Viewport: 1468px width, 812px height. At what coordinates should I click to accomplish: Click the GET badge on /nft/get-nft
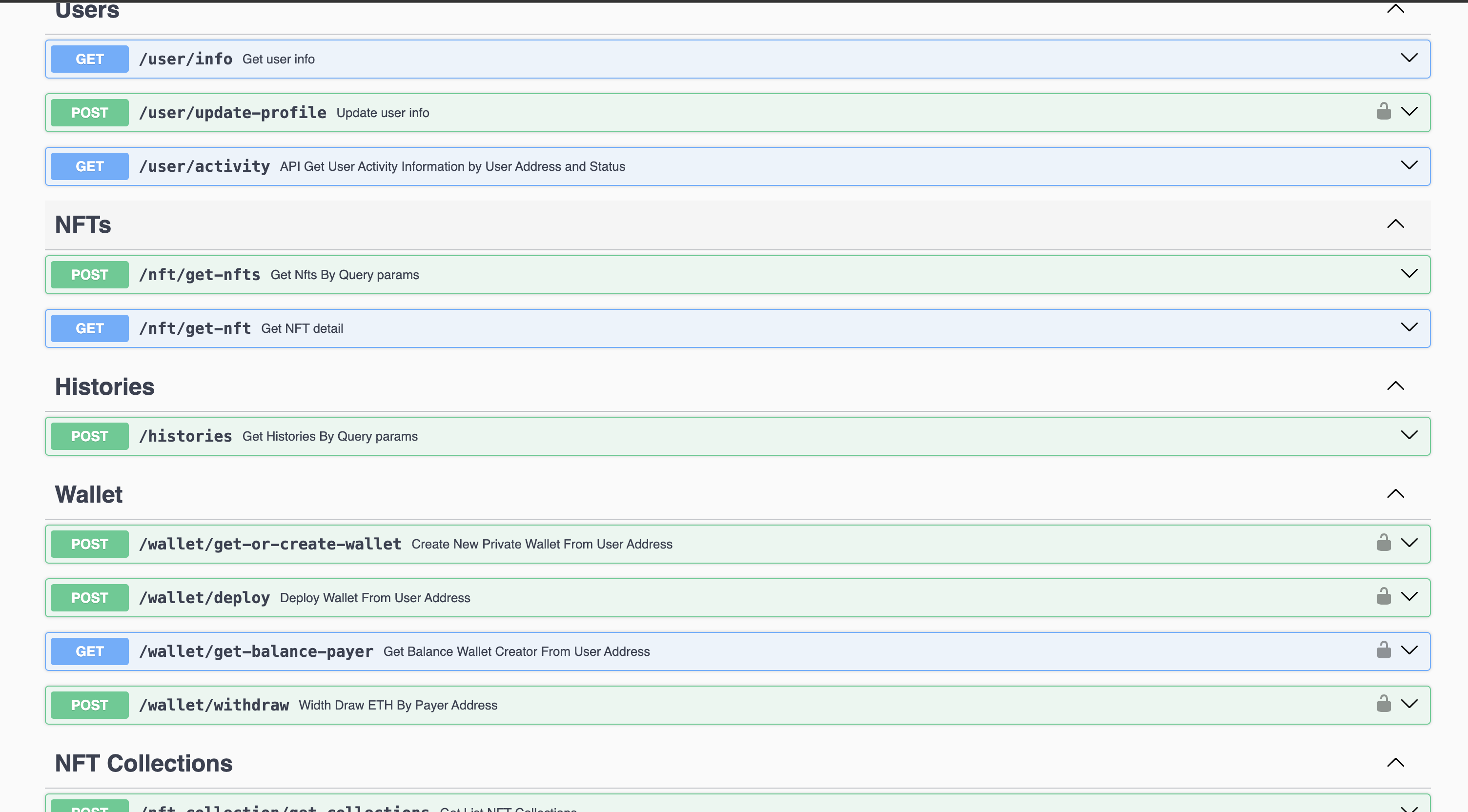[89, 327]
